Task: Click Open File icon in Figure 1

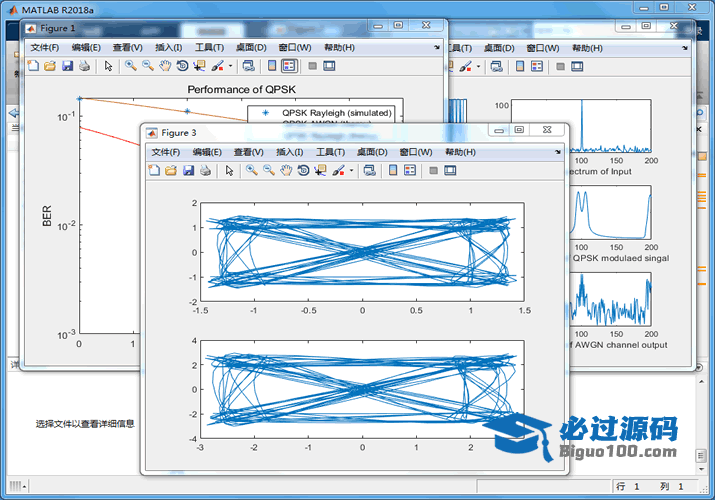Action: (50, 66)
